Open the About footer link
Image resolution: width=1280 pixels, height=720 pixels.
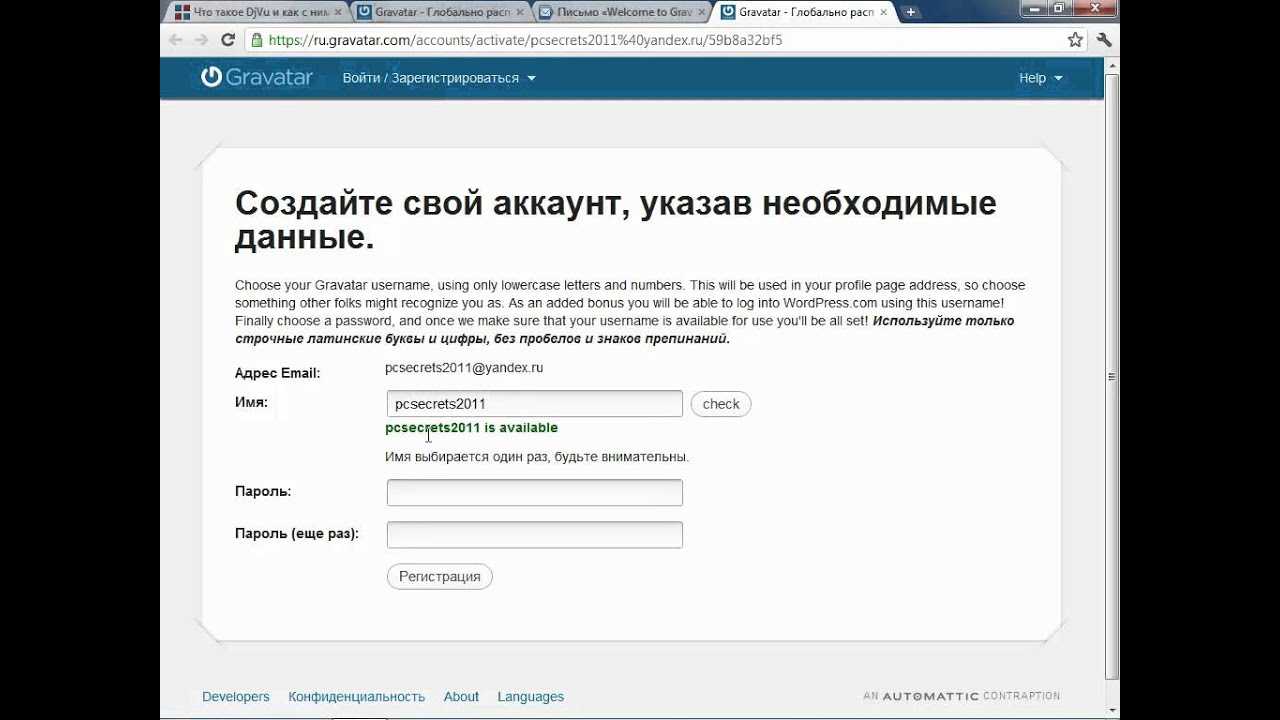(461, 696)
